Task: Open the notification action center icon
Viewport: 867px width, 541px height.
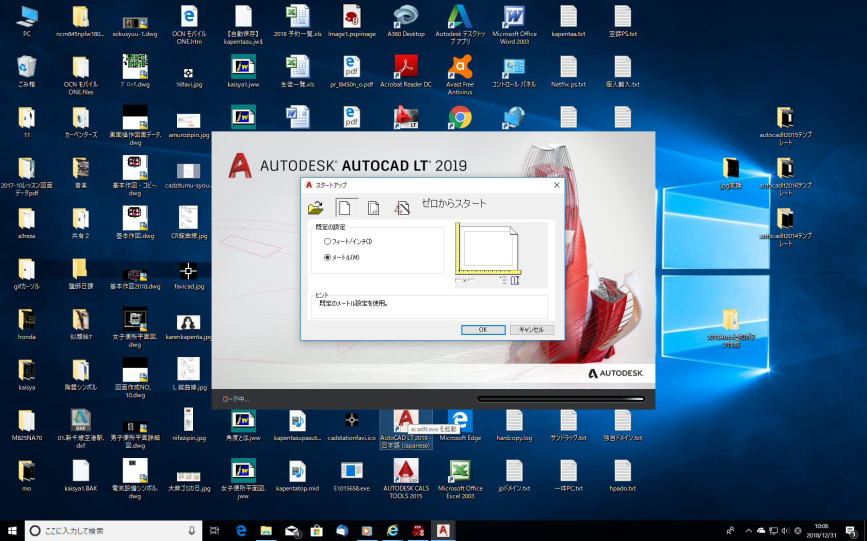Action: point(851,530)
